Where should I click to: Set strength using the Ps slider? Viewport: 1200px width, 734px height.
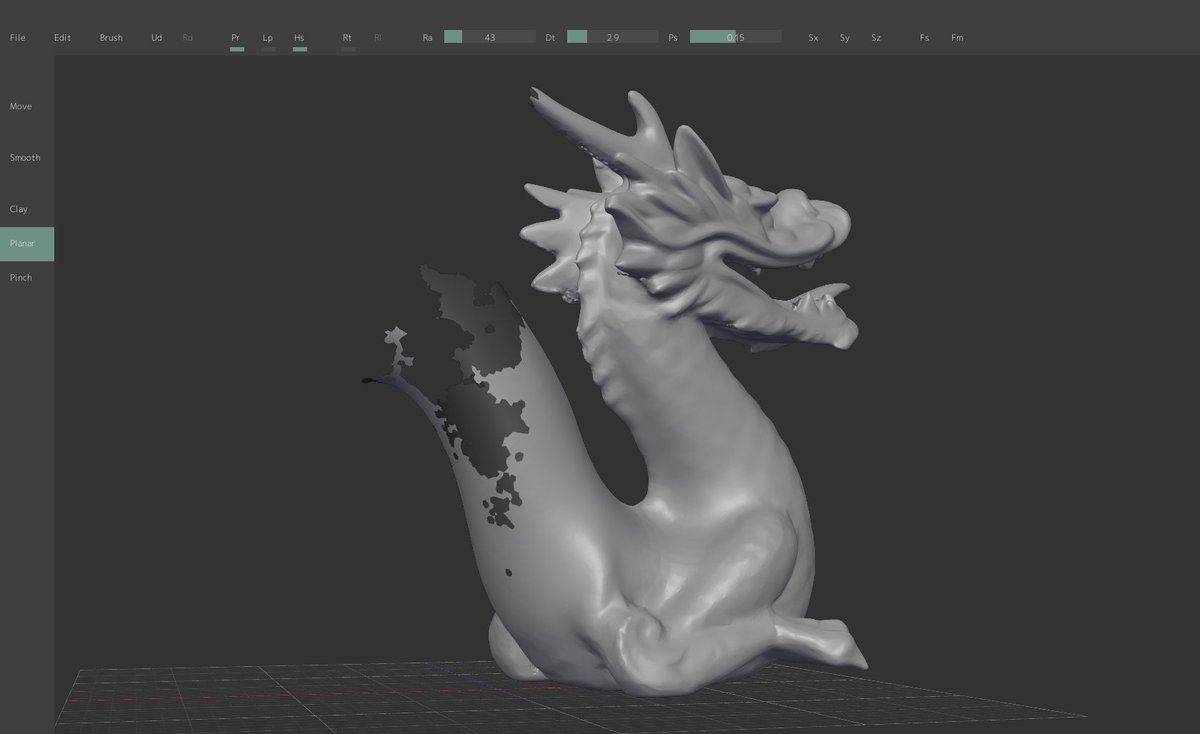pos(735,36)
